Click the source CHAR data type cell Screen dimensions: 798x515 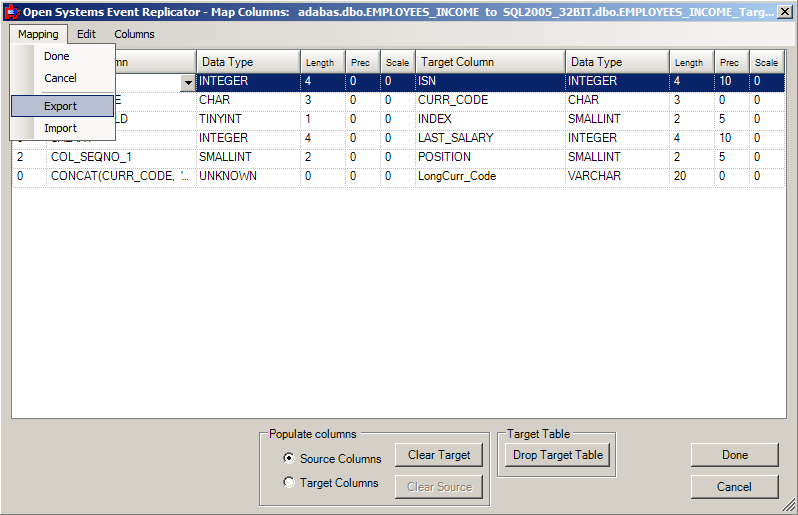tap(248, 100)
